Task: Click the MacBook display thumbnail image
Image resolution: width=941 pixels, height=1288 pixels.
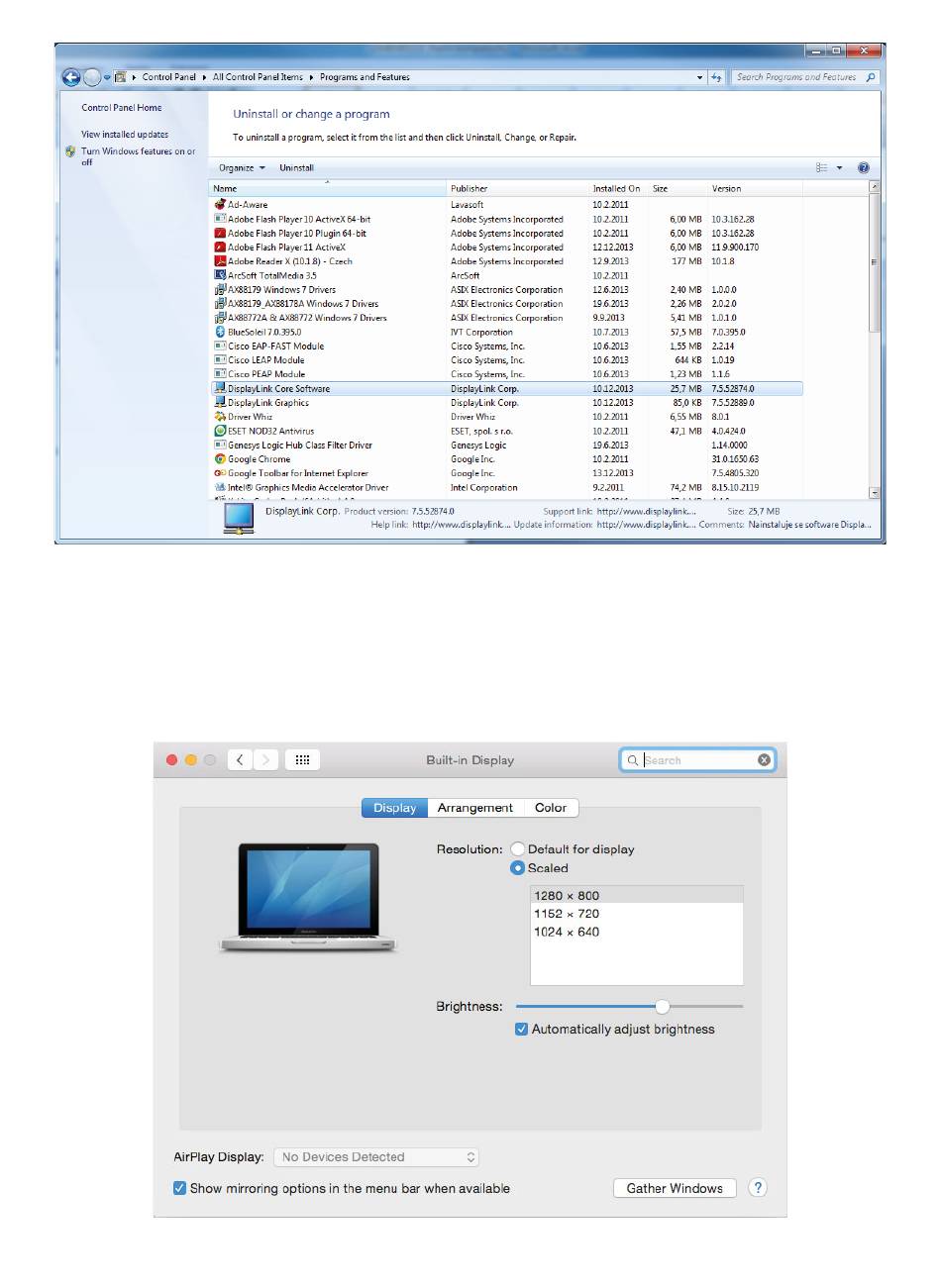Action: click(x=308, y=898)
